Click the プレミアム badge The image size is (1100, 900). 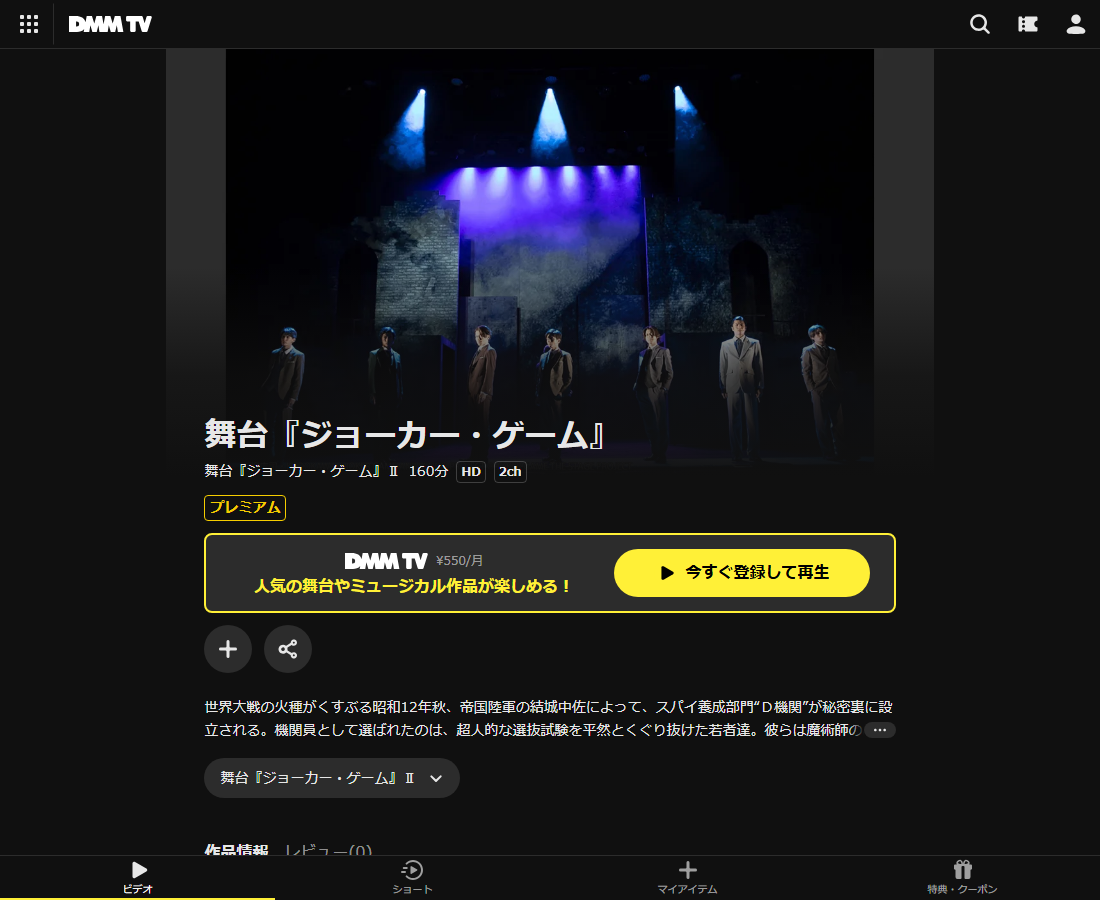pyautogui.click(x=245, y=508)
